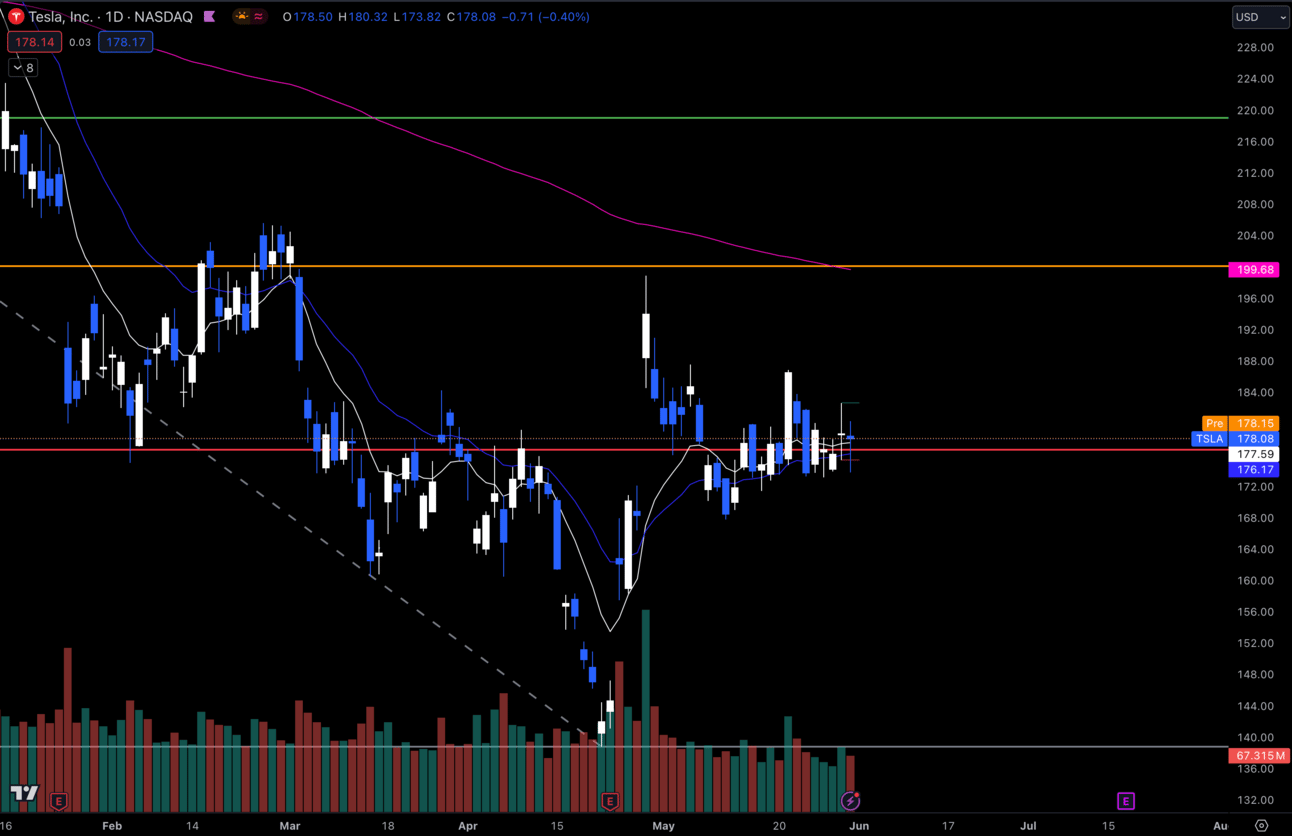
Task: Click the white 177.59 axis label
Action: [1254, 454]
